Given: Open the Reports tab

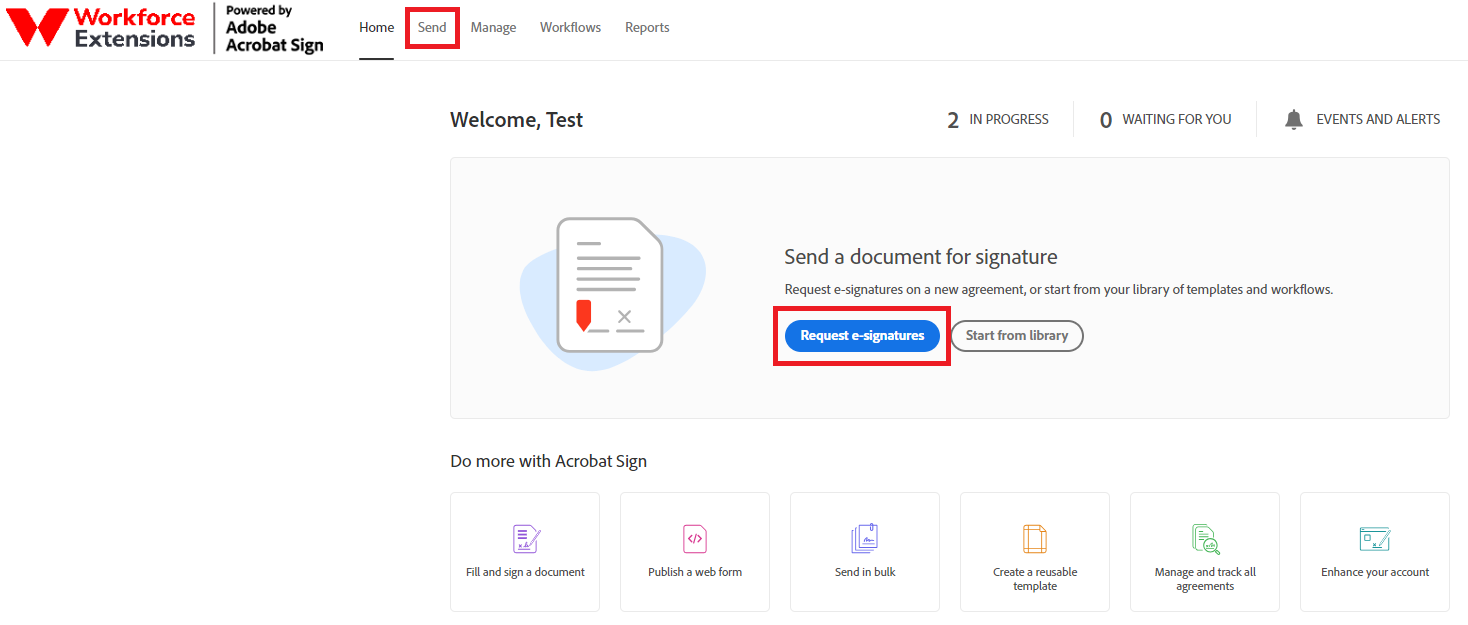Looking at the screenshot, I should click(647, 27).
